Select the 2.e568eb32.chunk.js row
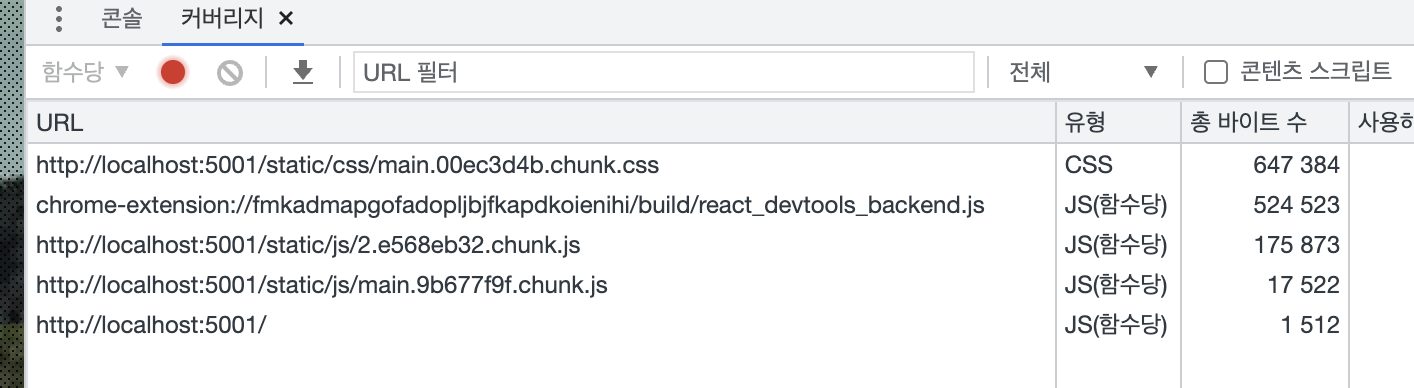The height and width of the screenshot is (388, 1414). [x=720, y=245]
